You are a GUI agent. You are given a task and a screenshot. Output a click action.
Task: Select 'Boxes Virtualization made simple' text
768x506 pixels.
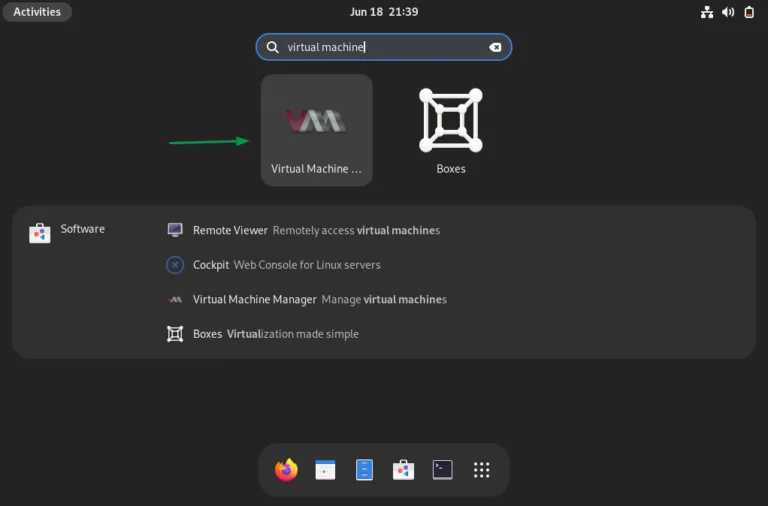point(276,334)
